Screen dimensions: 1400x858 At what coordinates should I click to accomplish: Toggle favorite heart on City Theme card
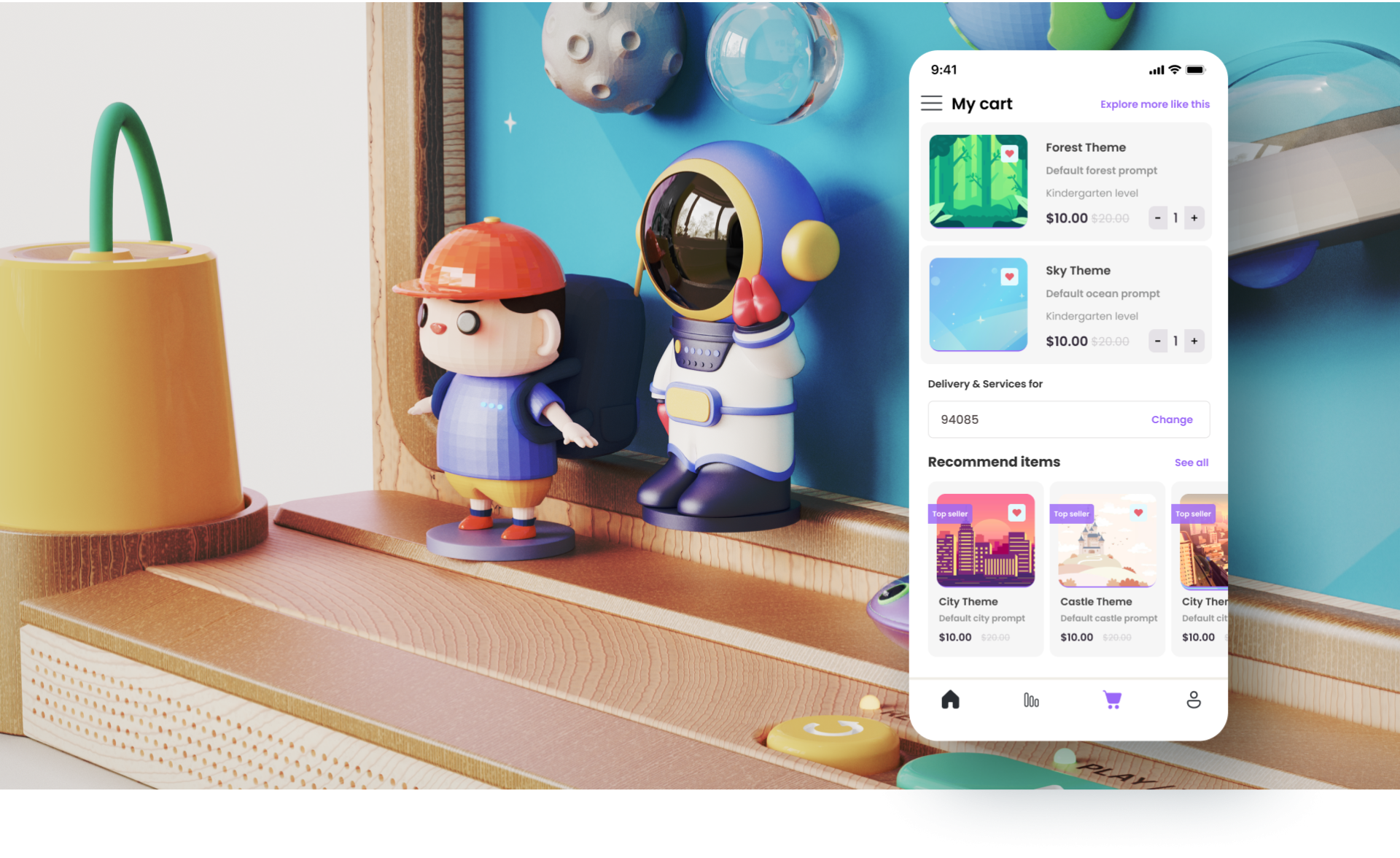coord(1016,513)
